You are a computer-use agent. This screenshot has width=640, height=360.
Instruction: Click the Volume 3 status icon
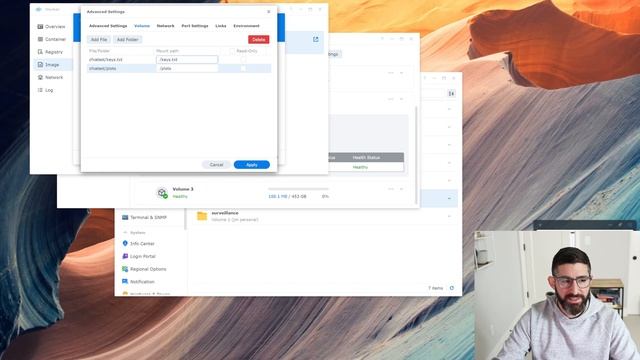pos(162,193)
